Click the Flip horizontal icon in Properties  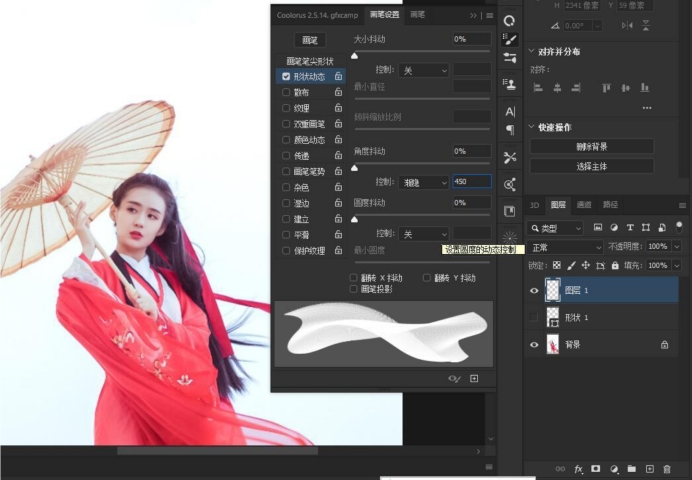pyautogui.click(x=627, y=26)
